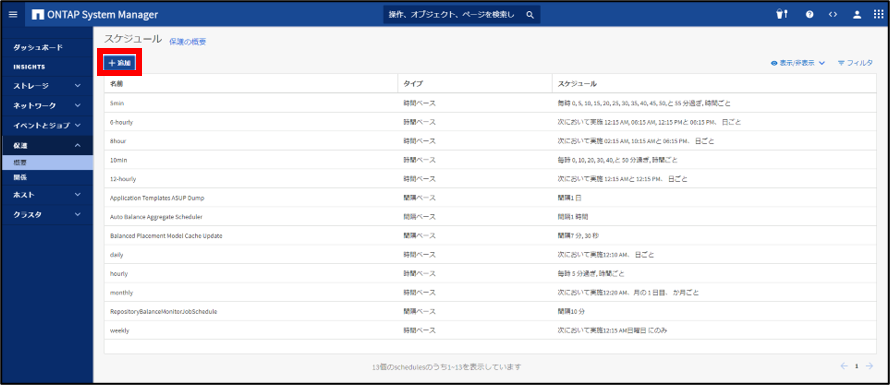Toggle the 表示/非表示 column visibility

click(797, 63)
